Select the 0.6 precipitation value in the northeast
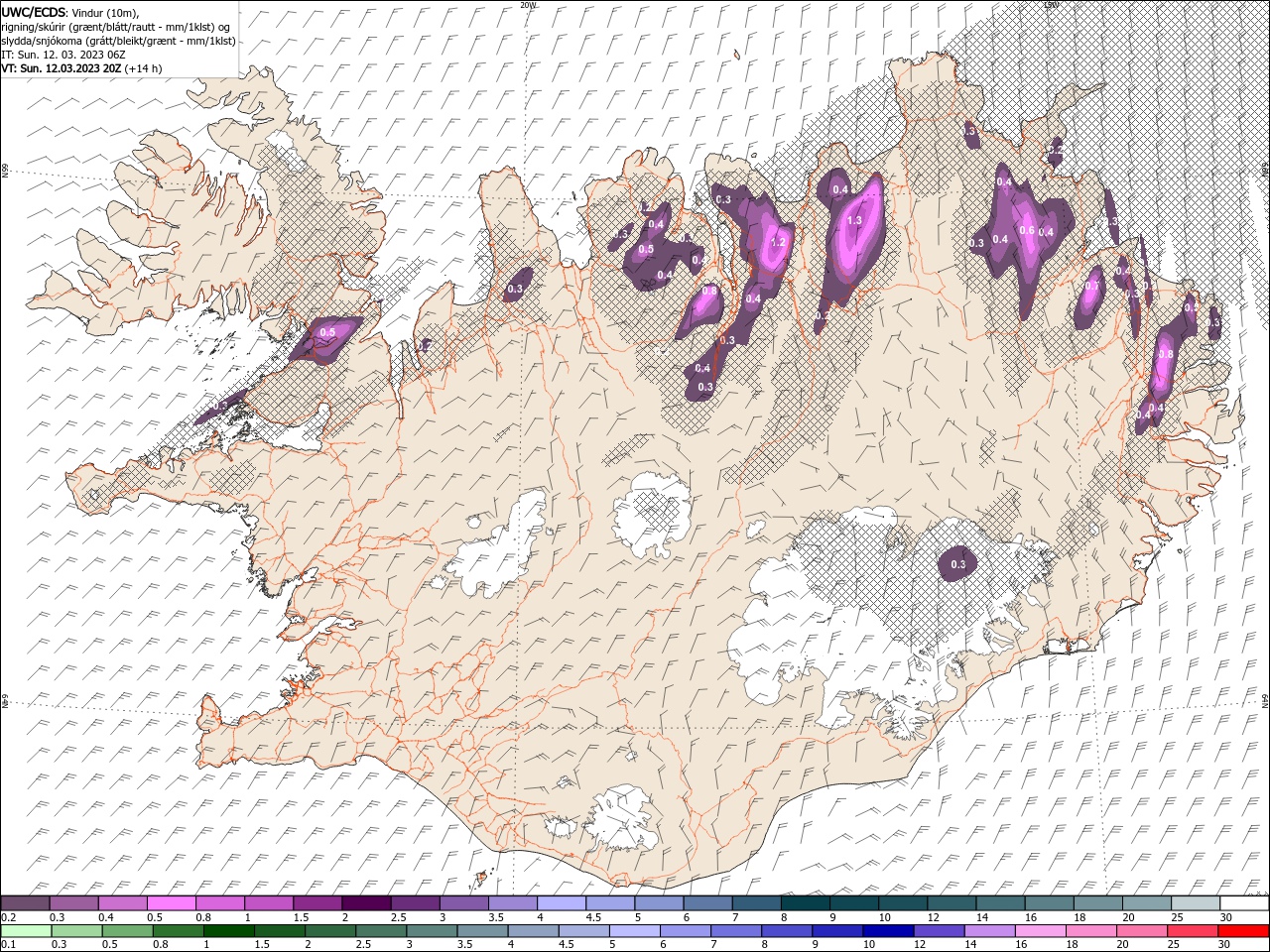The image size is (1270, 952). 1027,230
